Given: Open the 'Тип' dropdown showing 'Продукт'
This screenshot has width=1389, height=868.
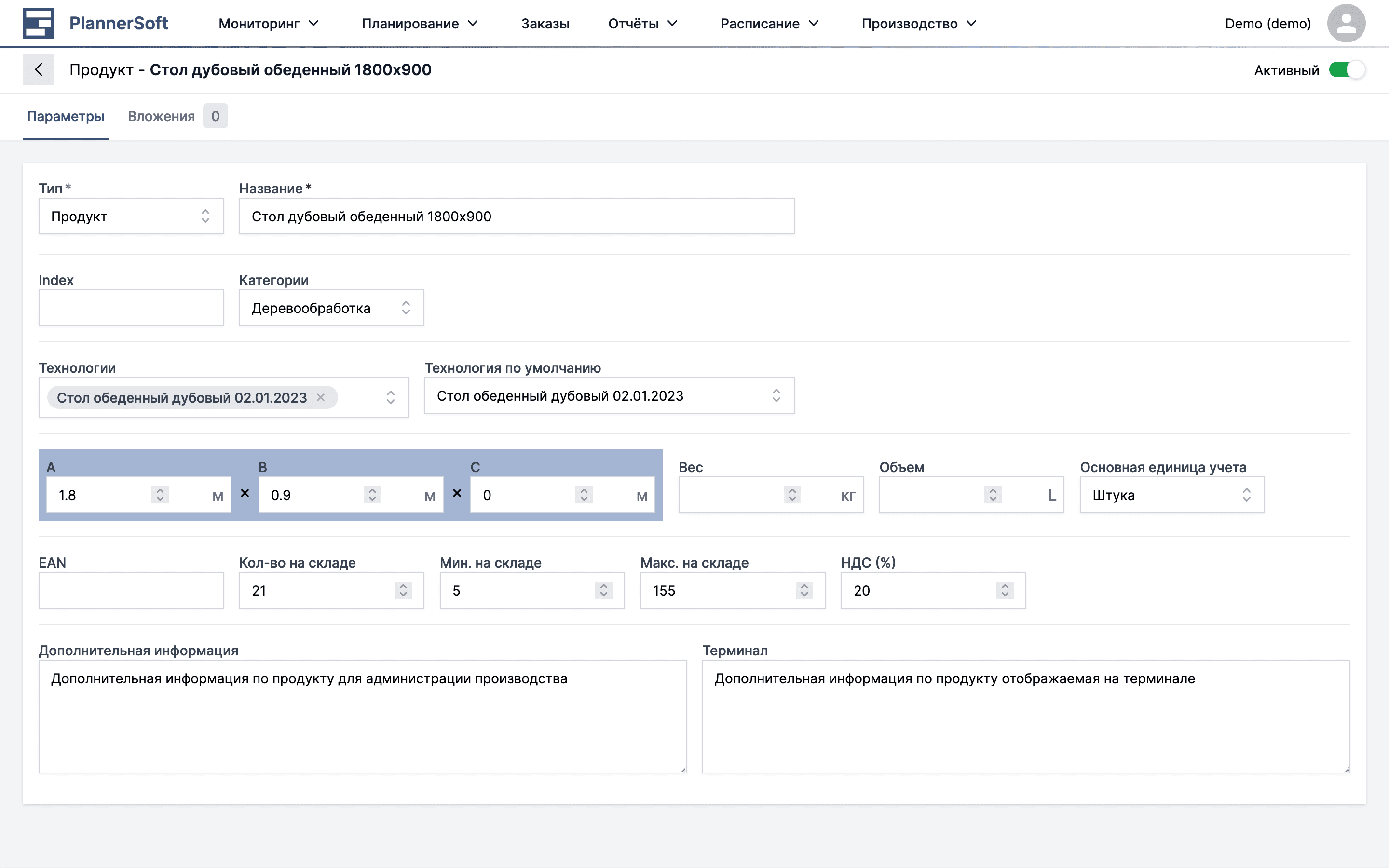Looking at the screenshot, I should pos(131,216).
